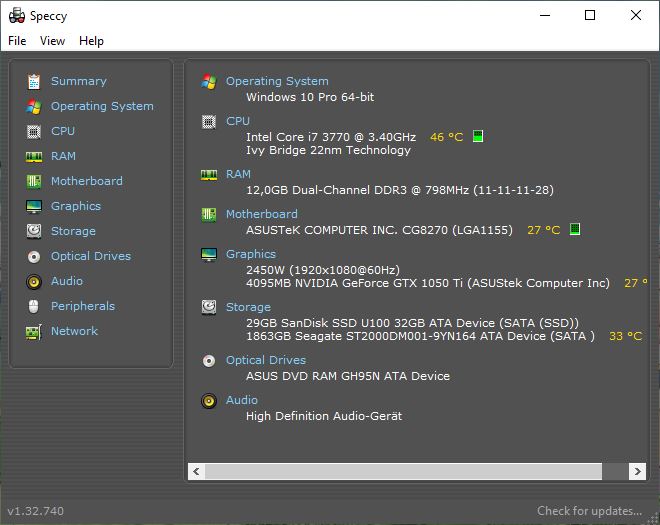Image resolution: width=660 pixels, height=525 pixels.
Task: Click the Peripherals mouse icon in sidebar
Action: 34,306
